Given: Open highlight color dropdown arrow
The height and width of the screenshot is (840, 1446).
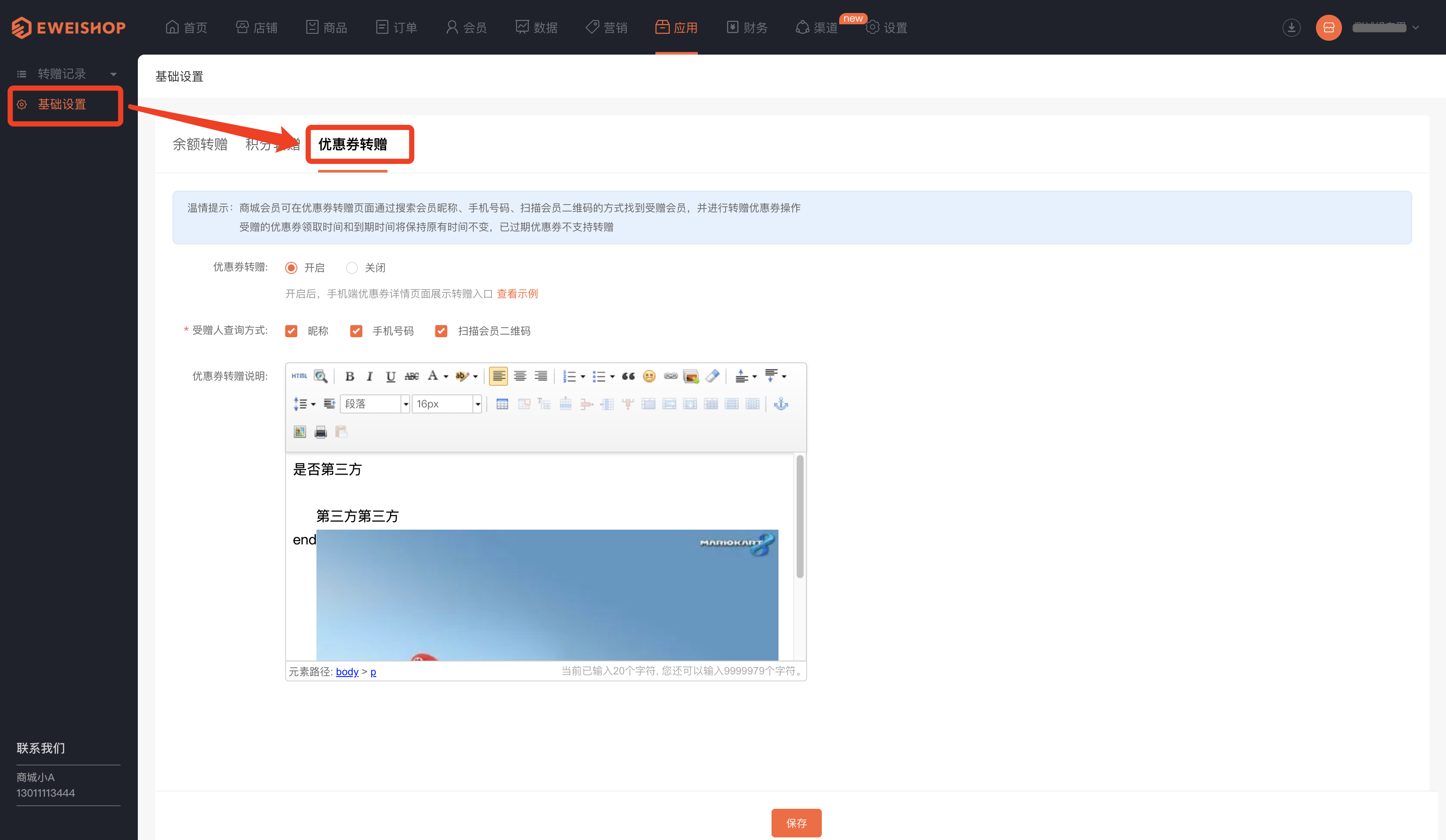Looking at the screenshot, I should pyautogui.click(x=475, y=377).
